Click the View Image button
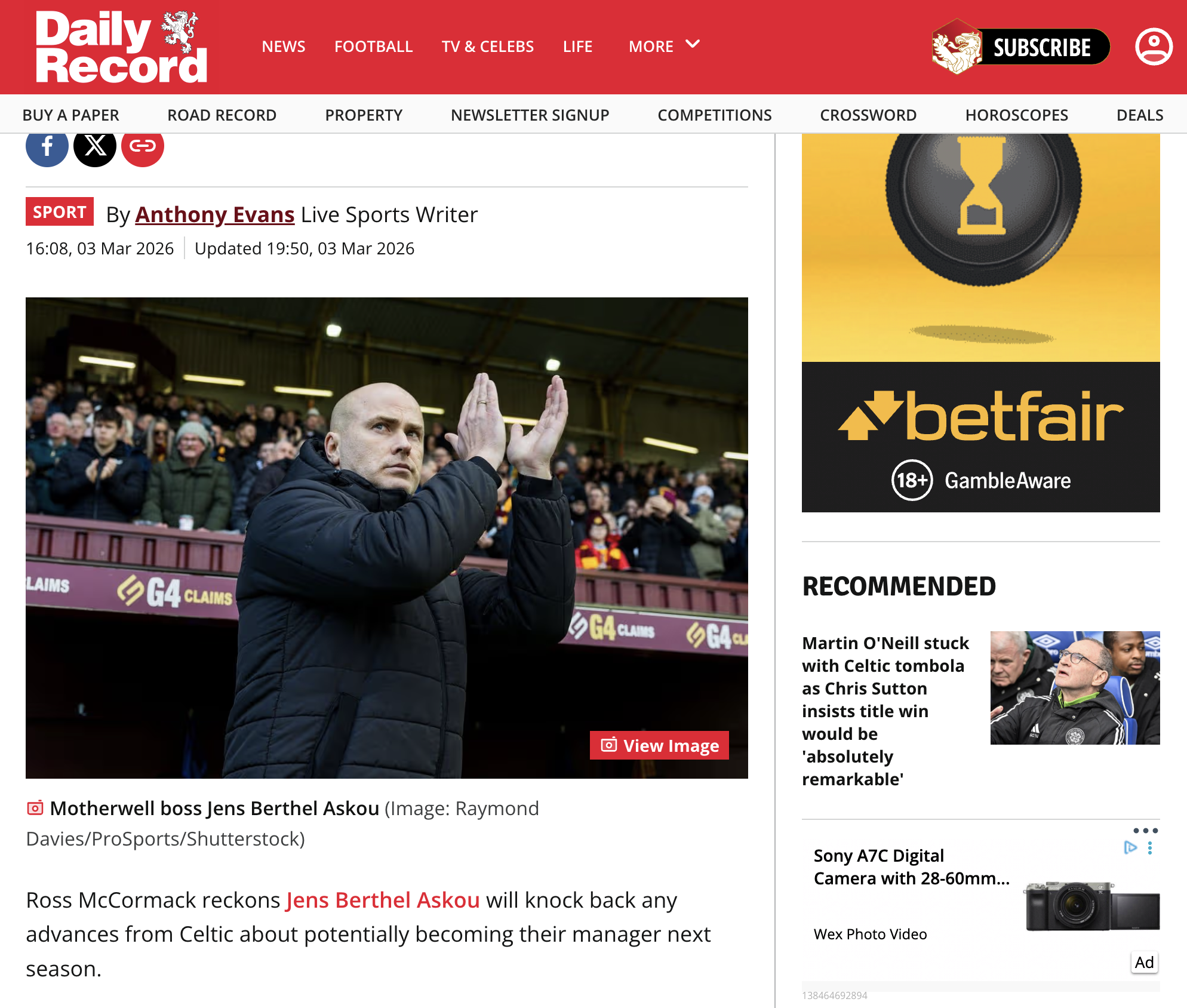The width and height of the screenshot is (1187, 1008). 659,745
